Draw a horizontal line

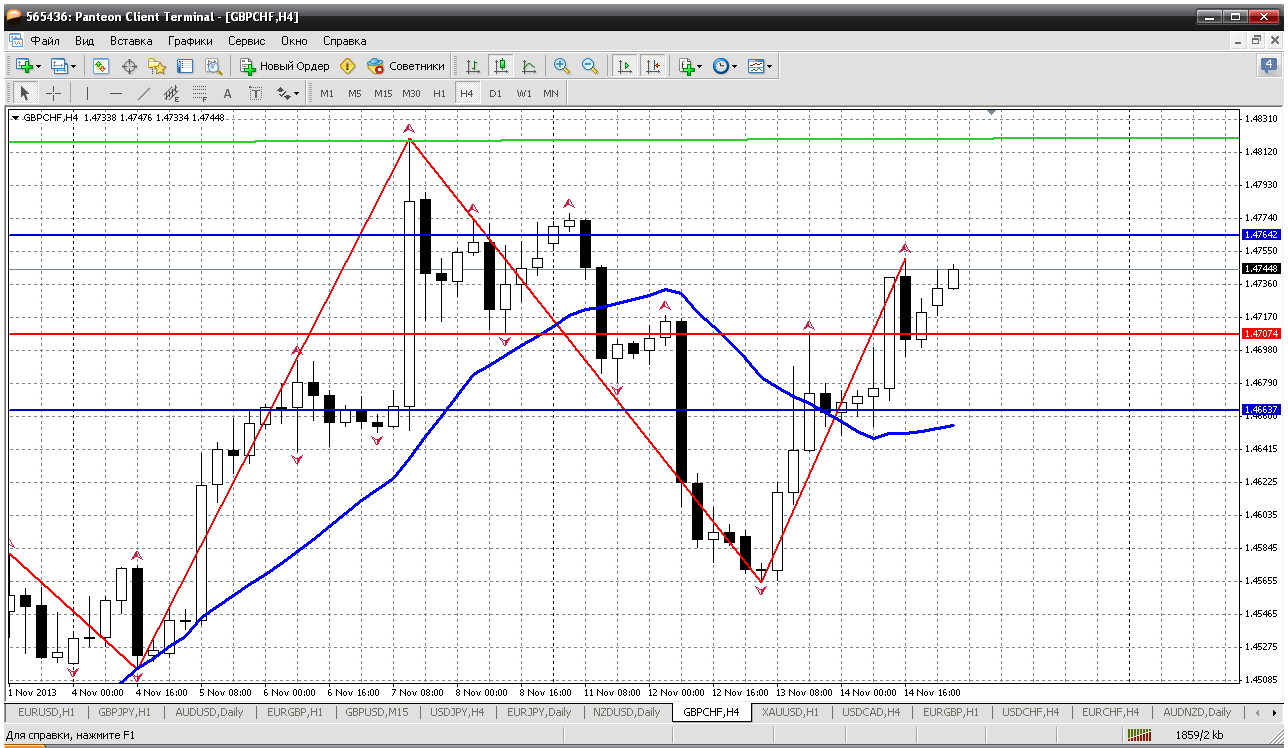pyautogui.click(x=116, y=93)
